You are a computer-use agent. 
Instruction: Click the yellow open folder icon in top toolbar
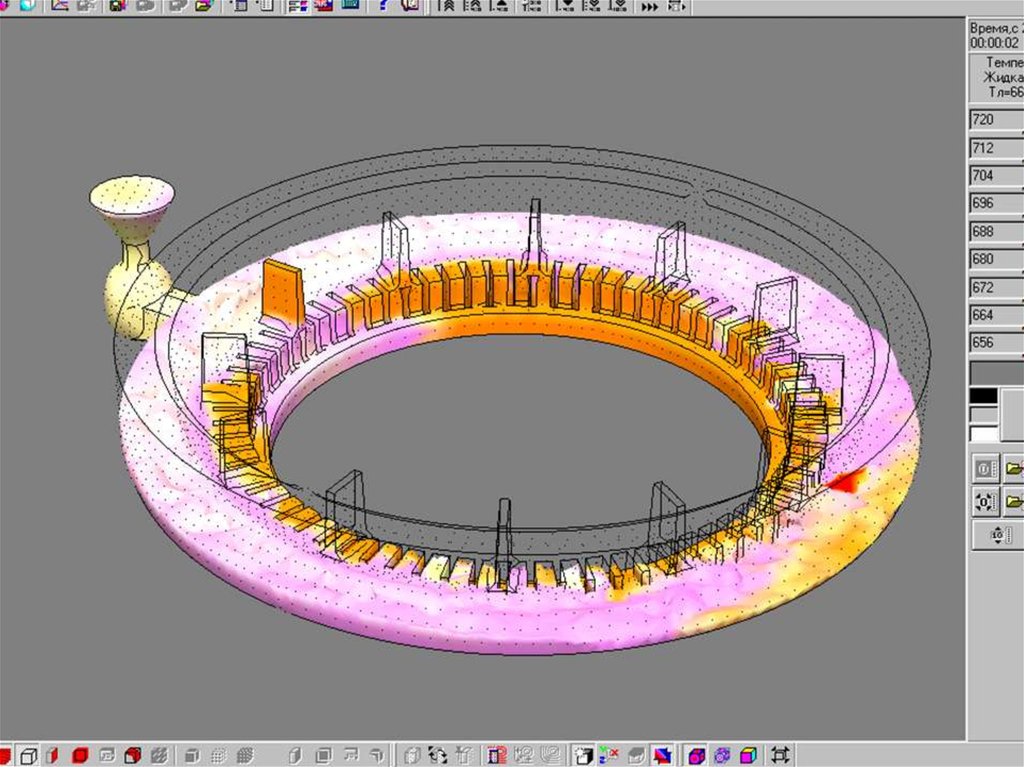click(204, 5)
